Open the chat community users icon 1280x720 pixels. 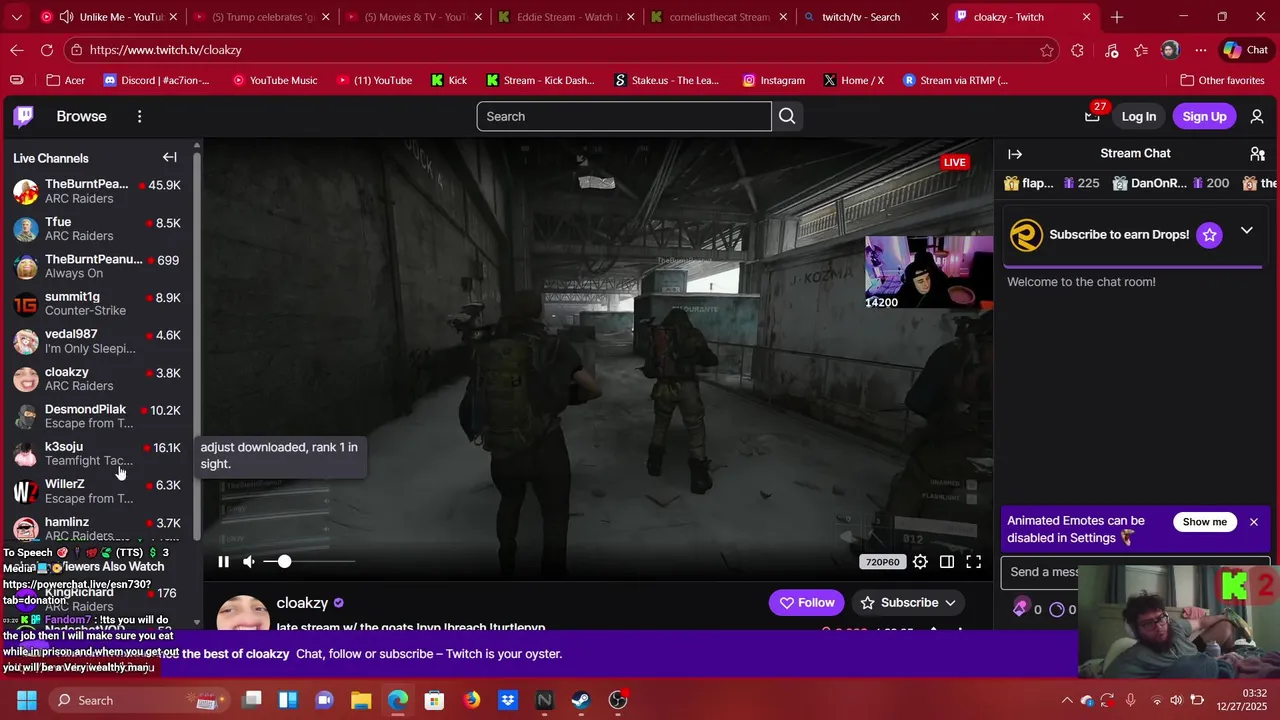click(1257, 154)
